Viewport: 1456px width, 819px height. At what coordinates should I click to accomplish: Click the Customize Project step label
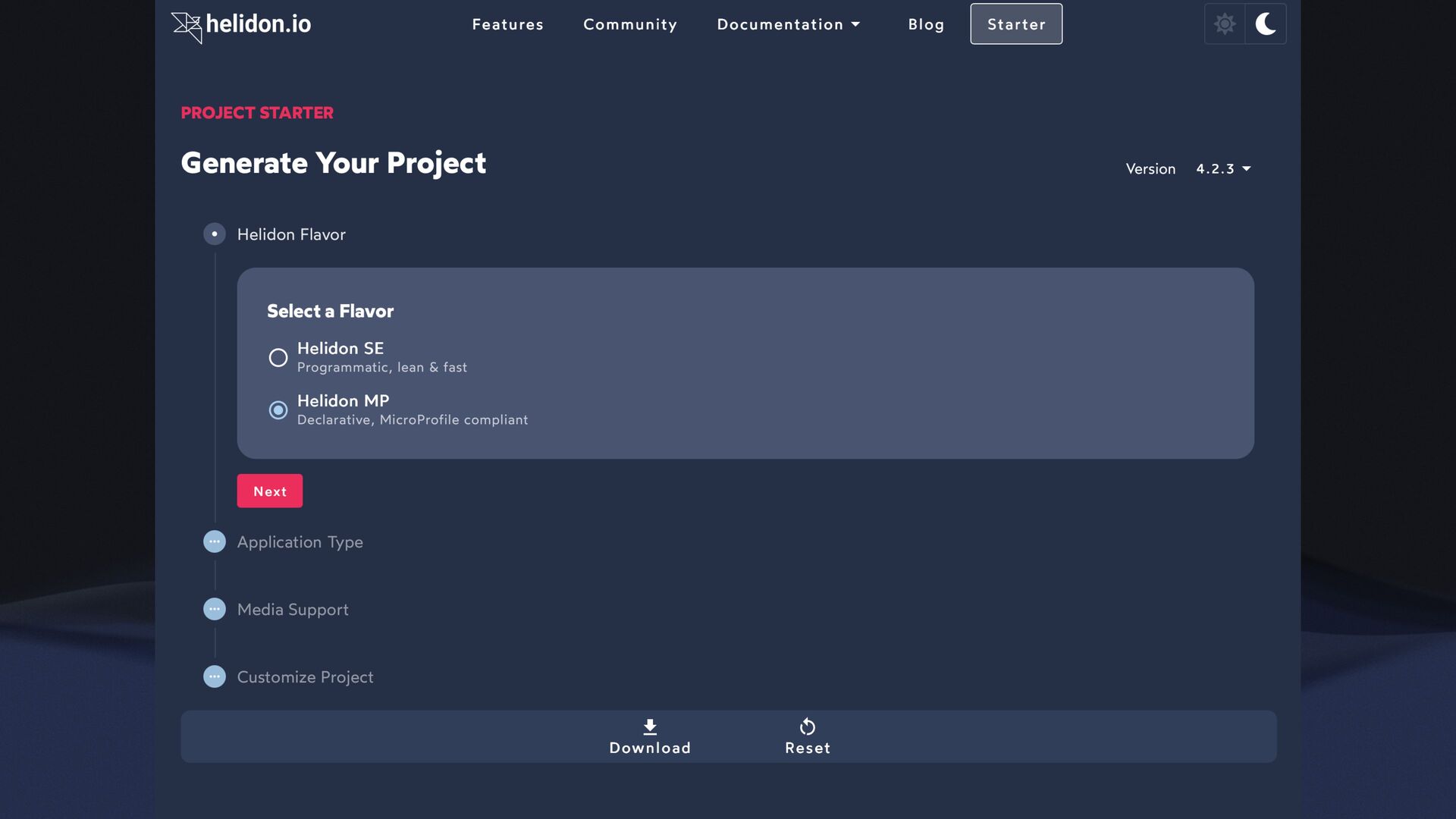click(305, 677)
